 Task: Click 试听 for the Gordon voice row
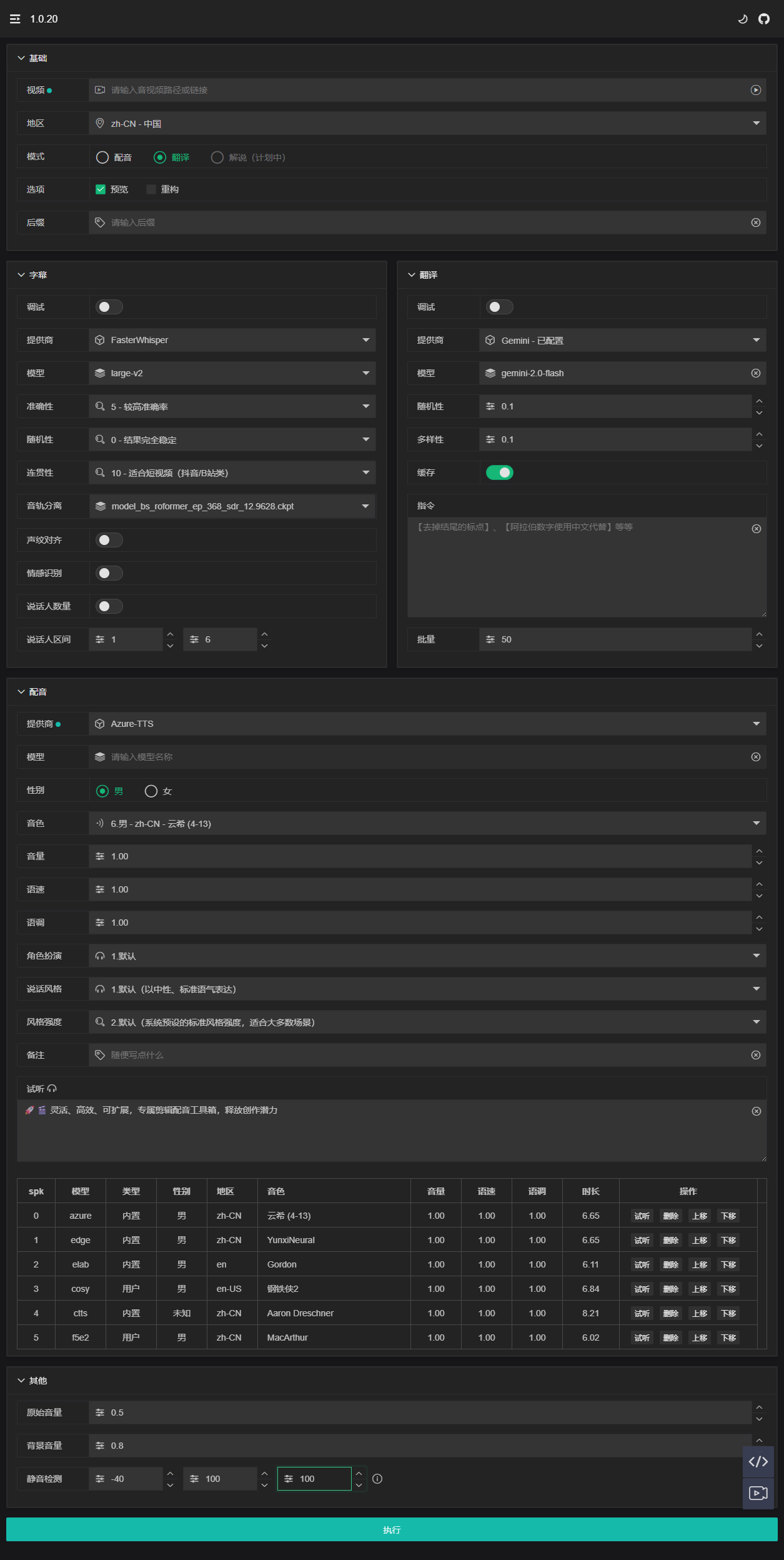coord(642,1264)
